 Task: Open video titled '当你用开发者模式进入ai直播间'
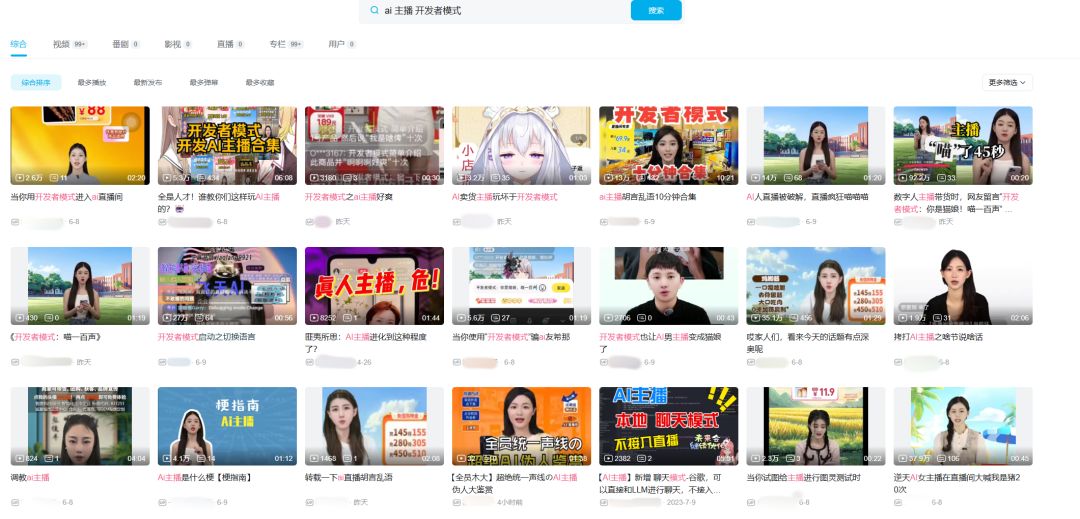(67, 197)
